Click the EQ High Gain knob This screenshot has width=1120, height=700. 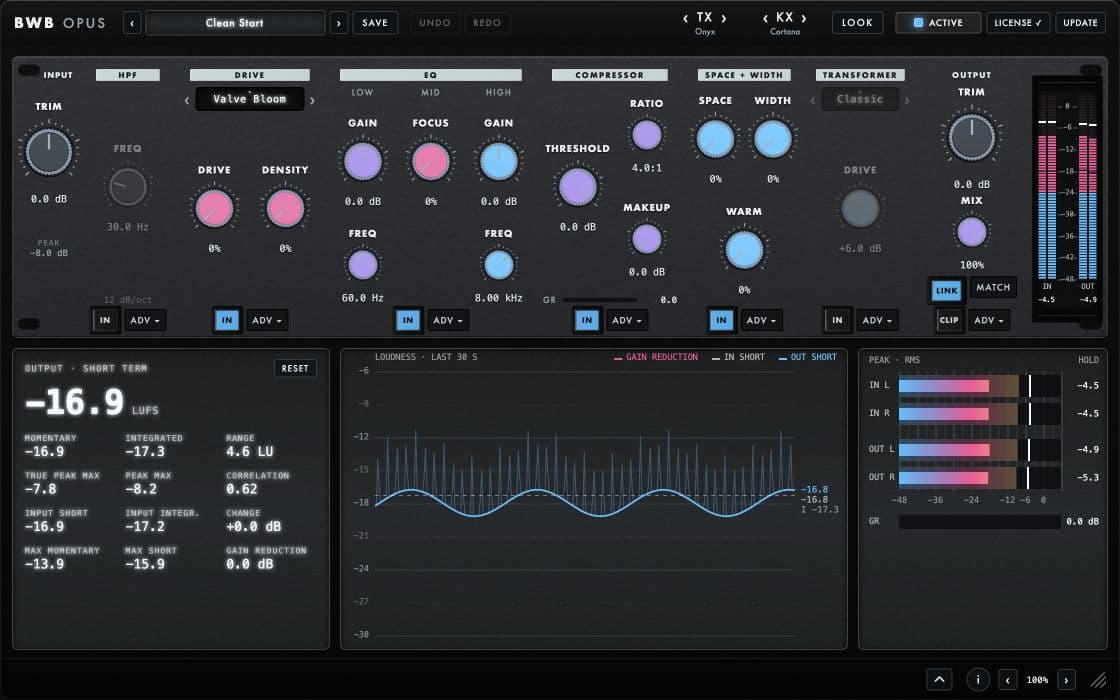point(499,161)
